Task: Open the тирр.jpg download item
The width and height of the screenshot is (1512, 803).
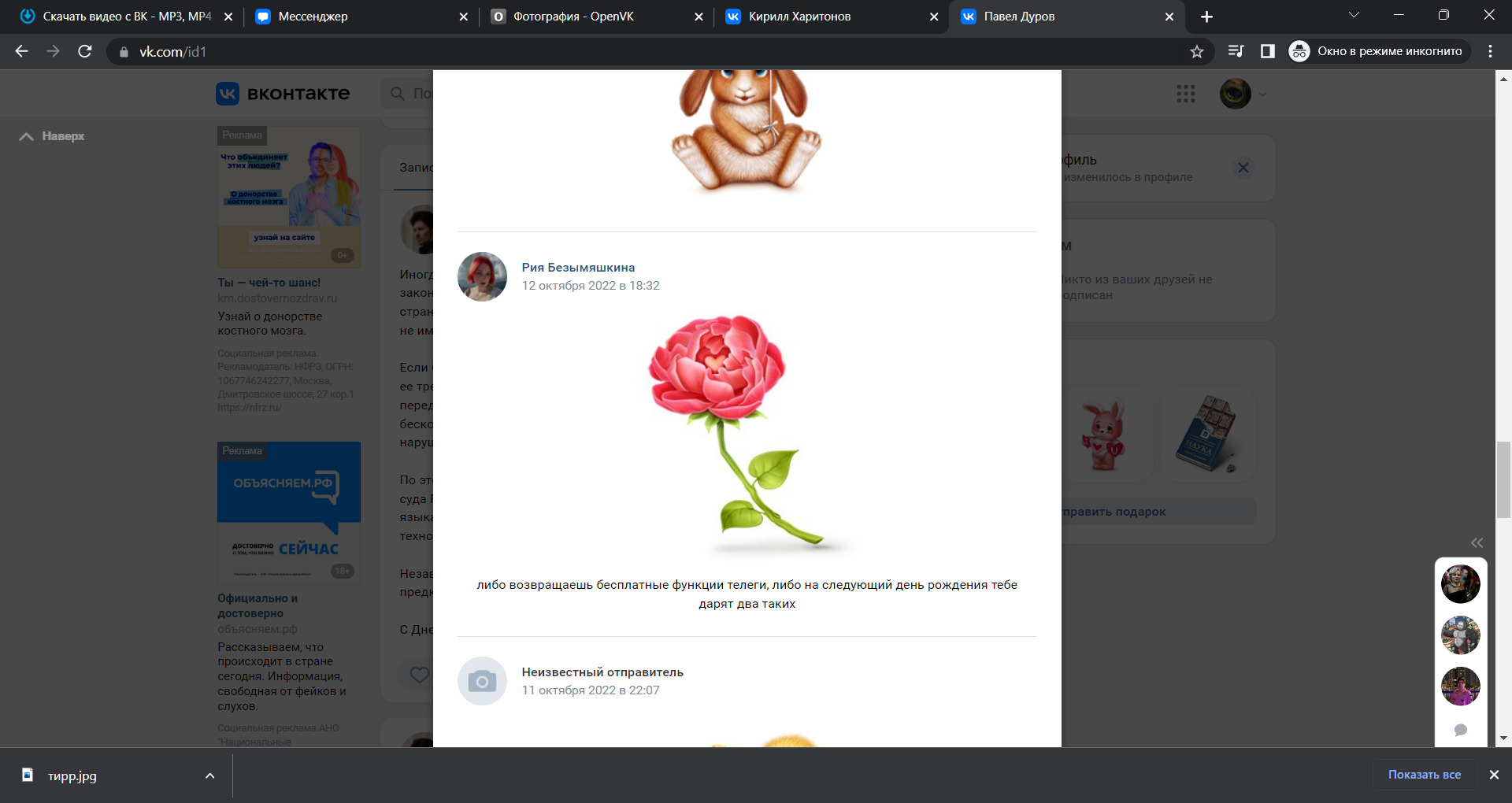Action: click(x=71, y=775)
